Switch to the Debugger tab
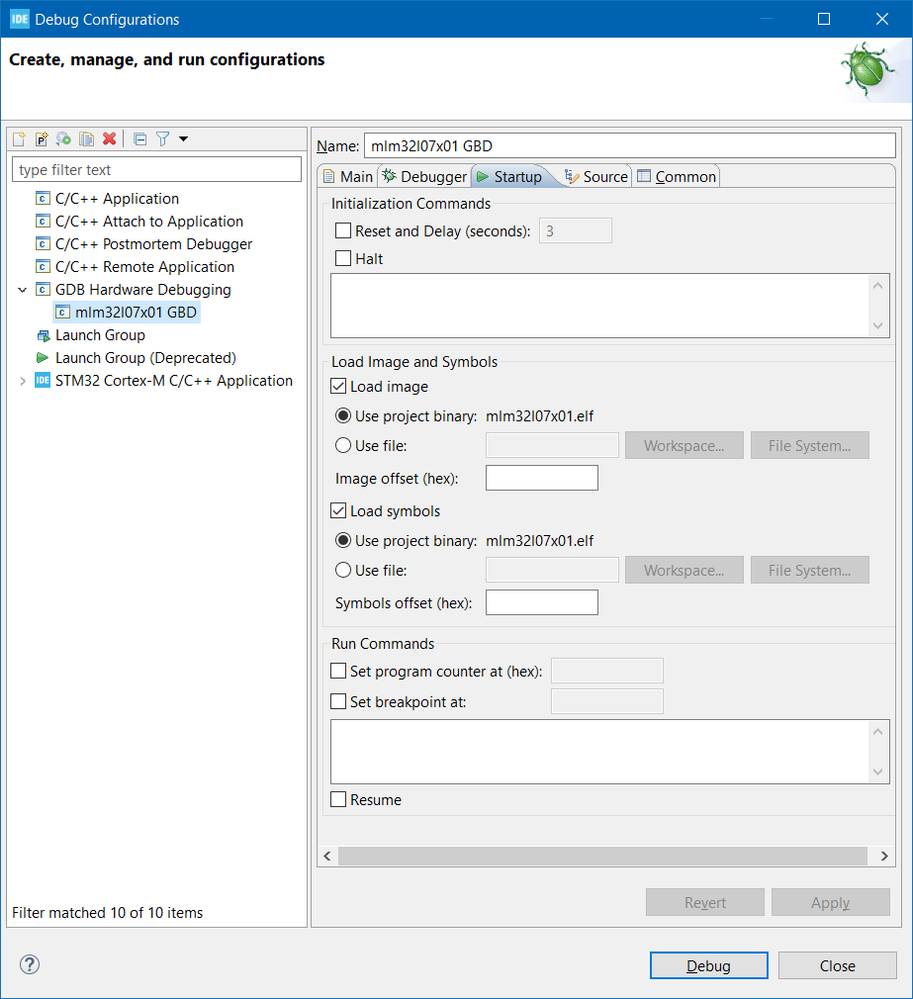Viewport: 913px width, 999px height. tap(425, 176)
